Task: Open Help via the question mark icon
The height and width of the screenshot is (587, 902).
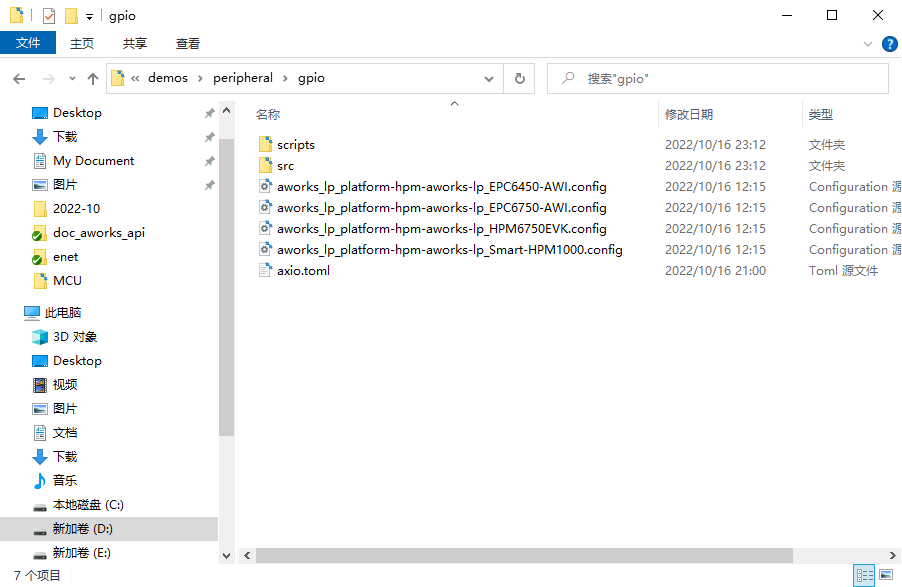Action: [x=889, y=43]
